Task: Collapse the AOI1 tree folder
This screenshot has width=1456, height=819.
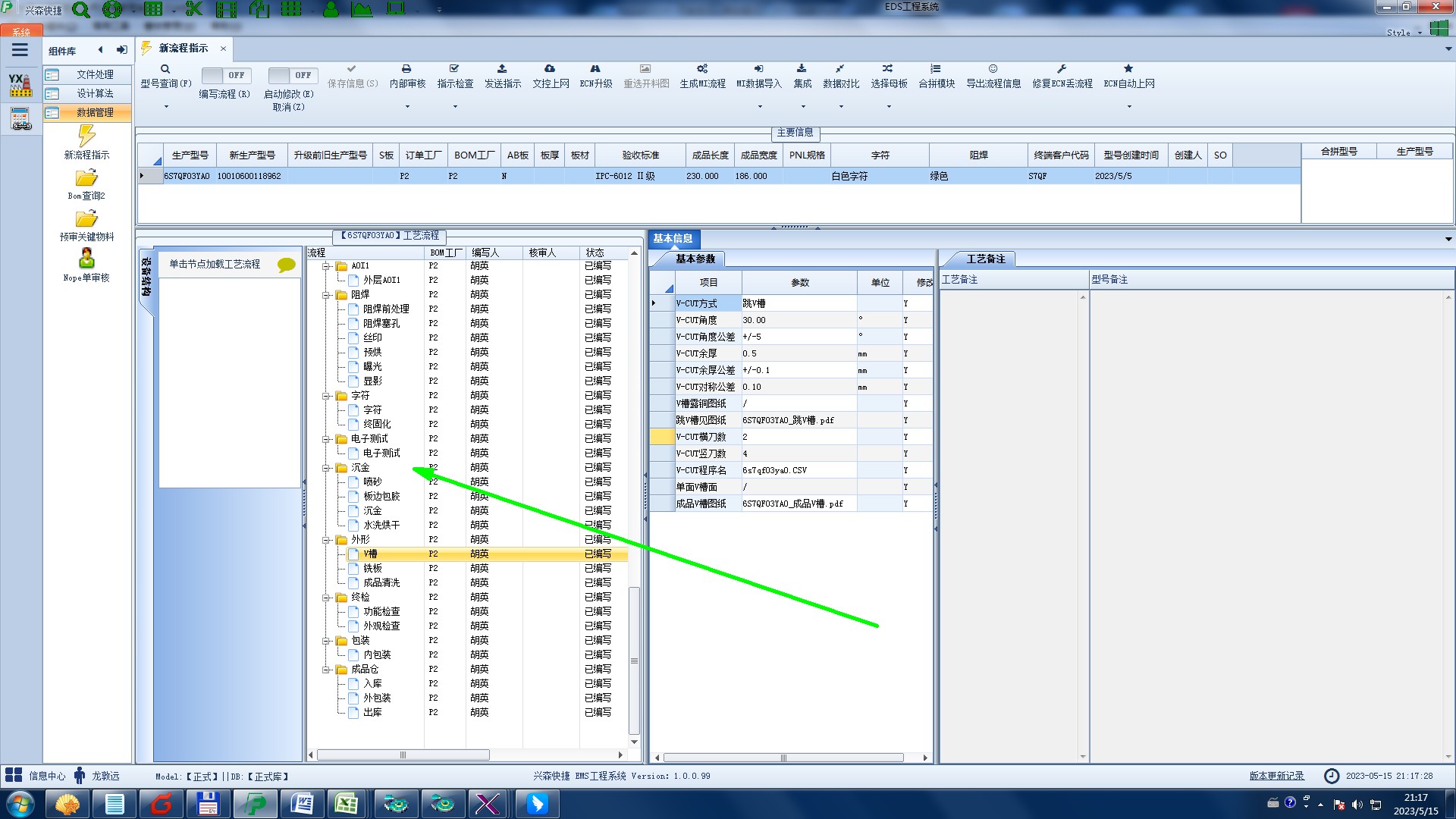Action: point(326,266)
